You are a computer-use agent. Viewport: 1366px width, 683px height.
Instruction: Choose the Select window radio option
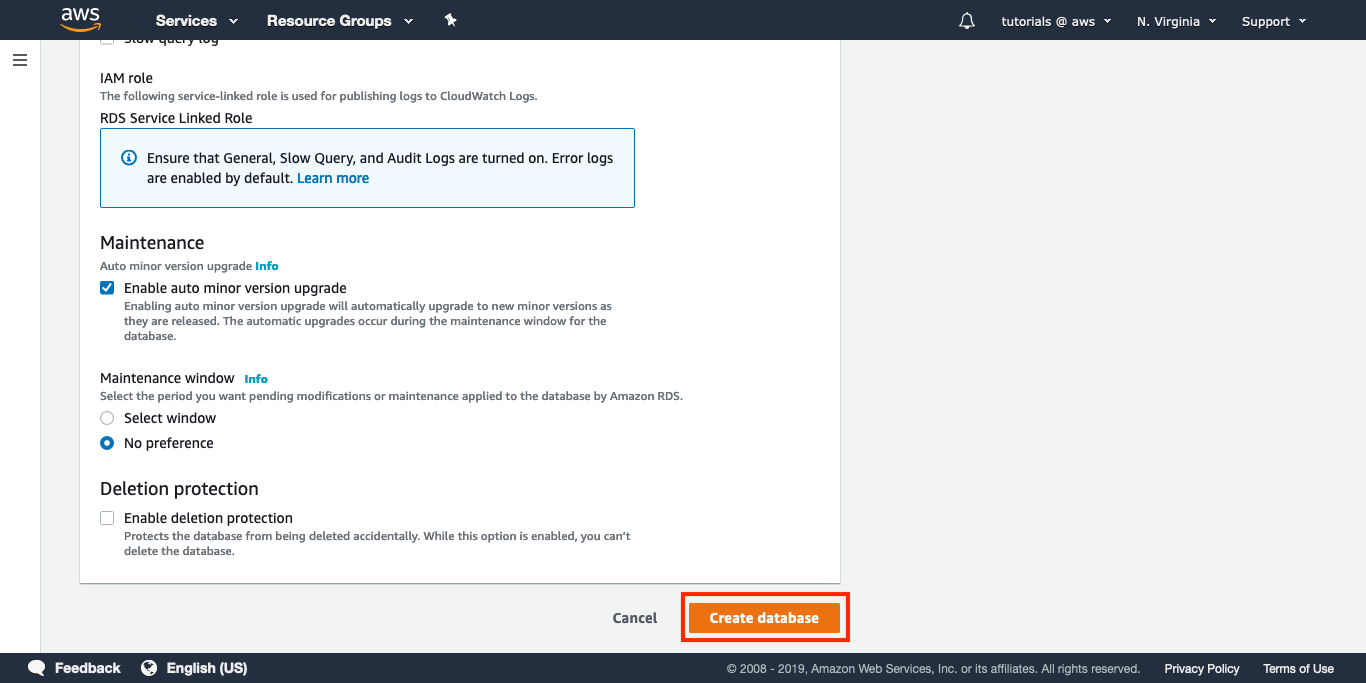[x=107, y=418]
